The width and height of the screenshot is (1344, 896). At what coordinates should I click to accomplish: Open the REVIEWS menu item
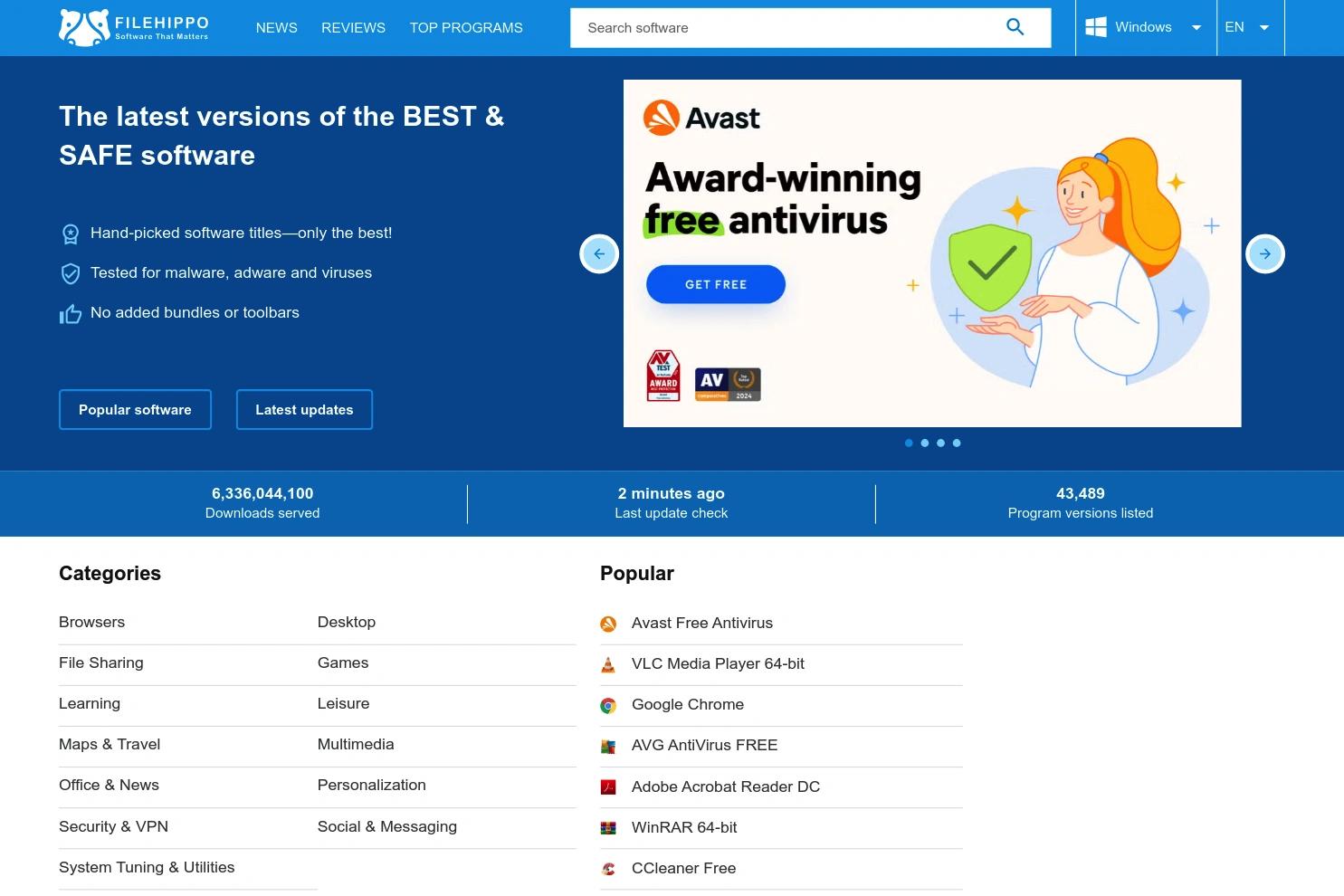pyautogui.click(x=353, y=28)
